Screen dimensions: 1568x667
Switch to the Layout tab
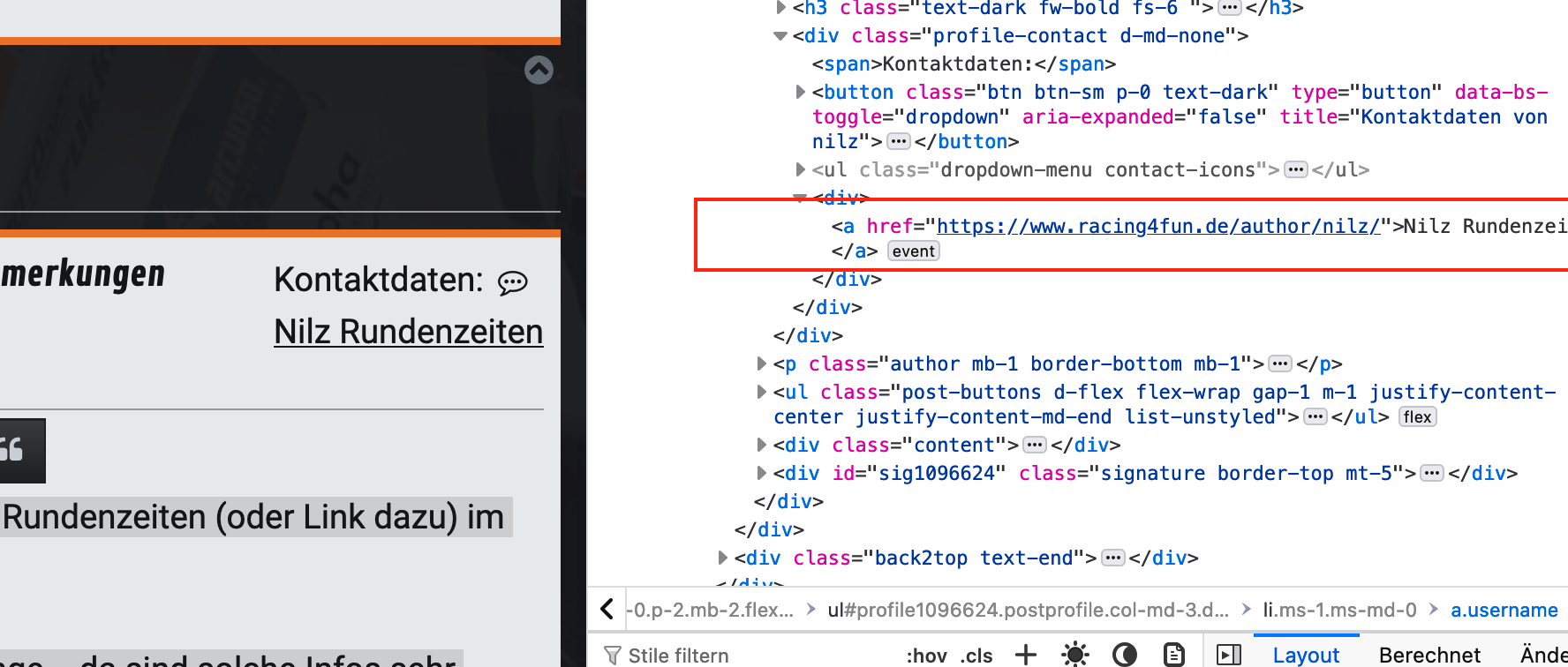(x=1306, y=655)
